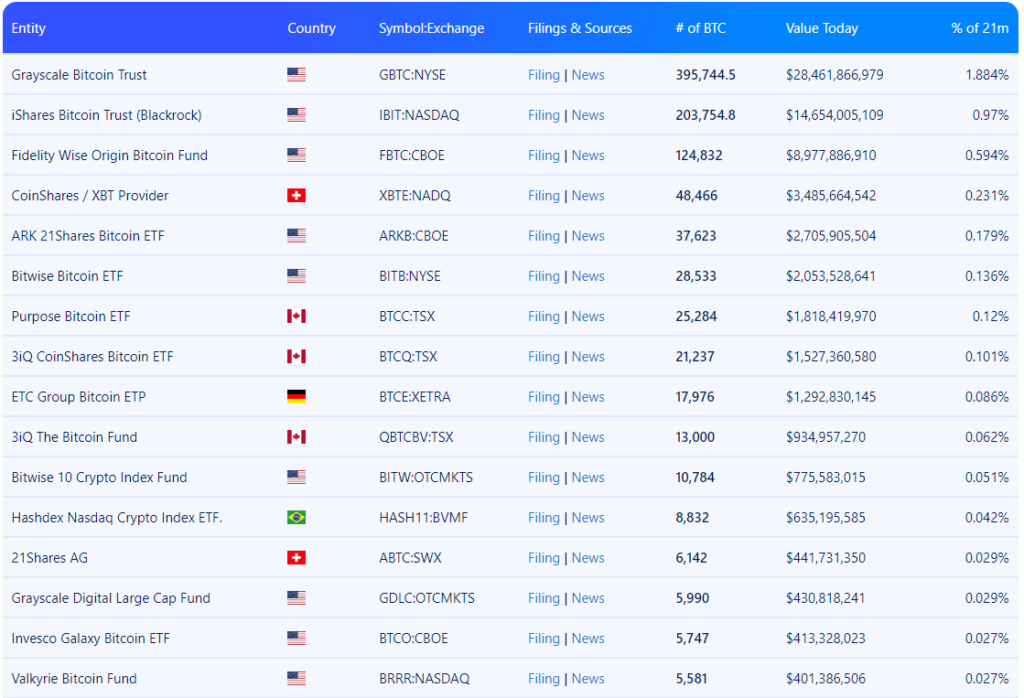Open Filing link for Fidelity Wise Origin Fund
Screen dimensions: 1024x698
tap(544, 156)
